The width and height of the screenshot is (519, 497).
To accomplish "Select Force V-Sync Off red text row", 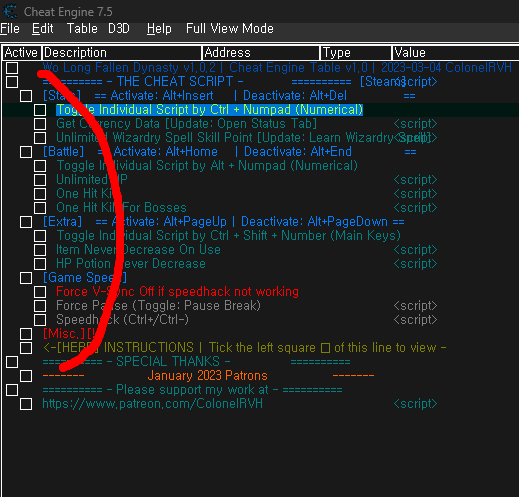I will [x=177, y=292].
